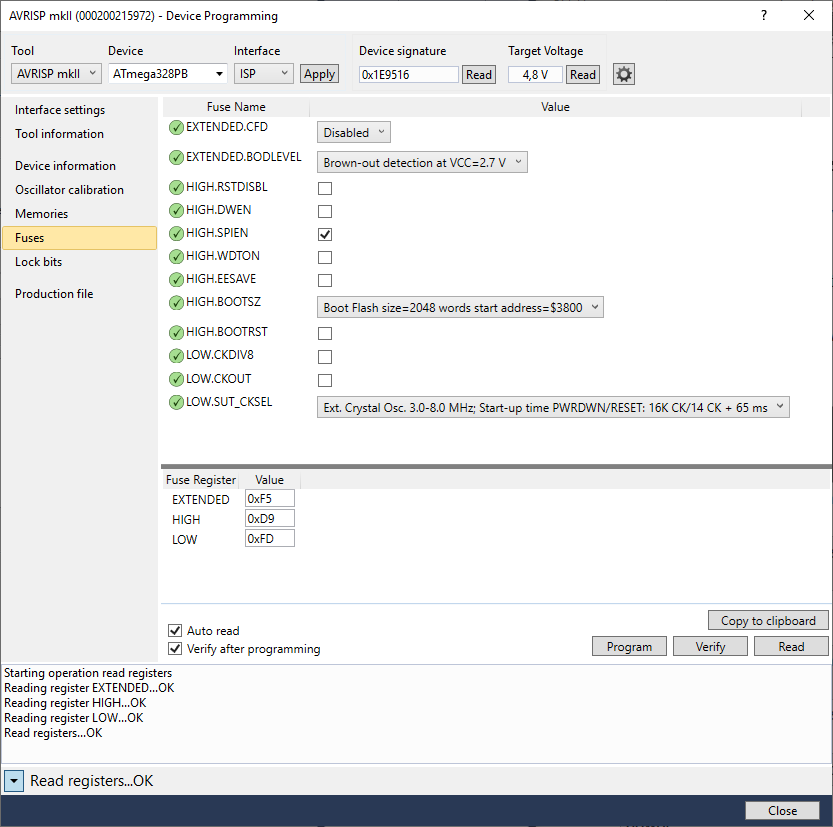Click the Target Voltage value field
The image size is (833, 827).
pyautogui.click(x=535, y=74)
